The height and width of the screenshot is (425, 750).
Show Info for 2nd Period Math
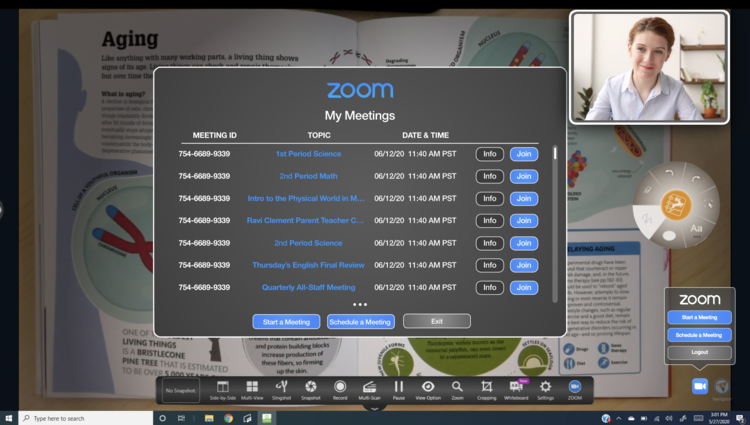click(490, 176)
